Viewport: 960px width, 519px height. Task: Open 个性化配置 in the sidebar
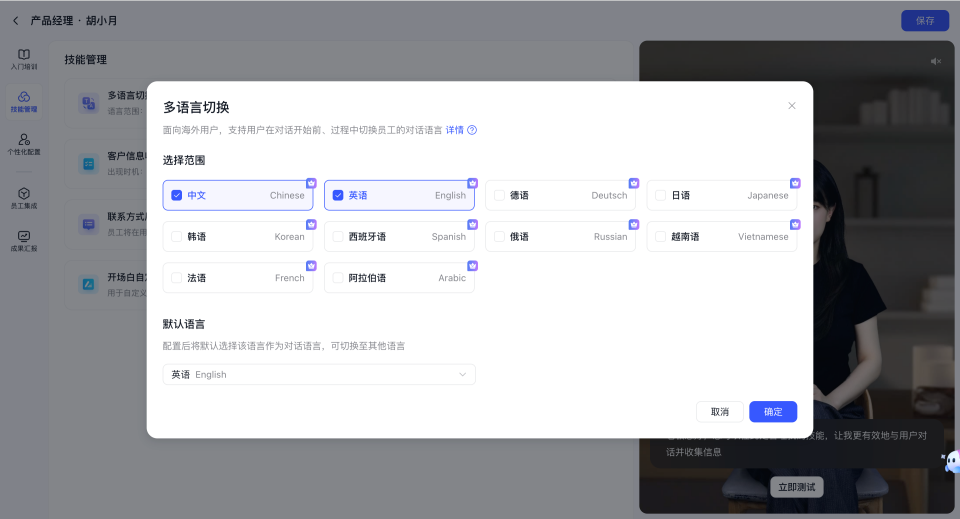tap(24, 144)
